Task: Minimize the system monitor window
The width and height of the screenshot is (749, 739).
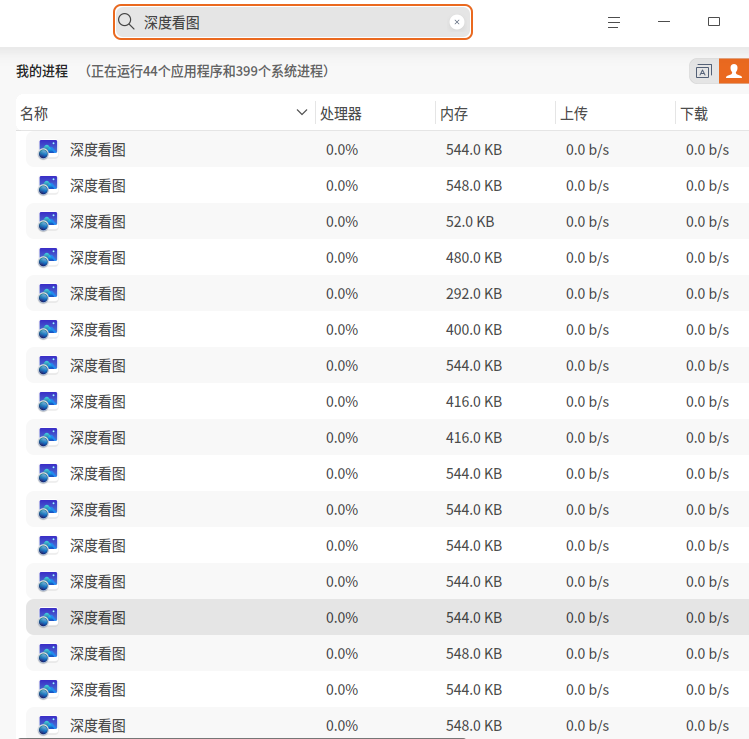Action: pyautogui.click(x=663, y=21)
